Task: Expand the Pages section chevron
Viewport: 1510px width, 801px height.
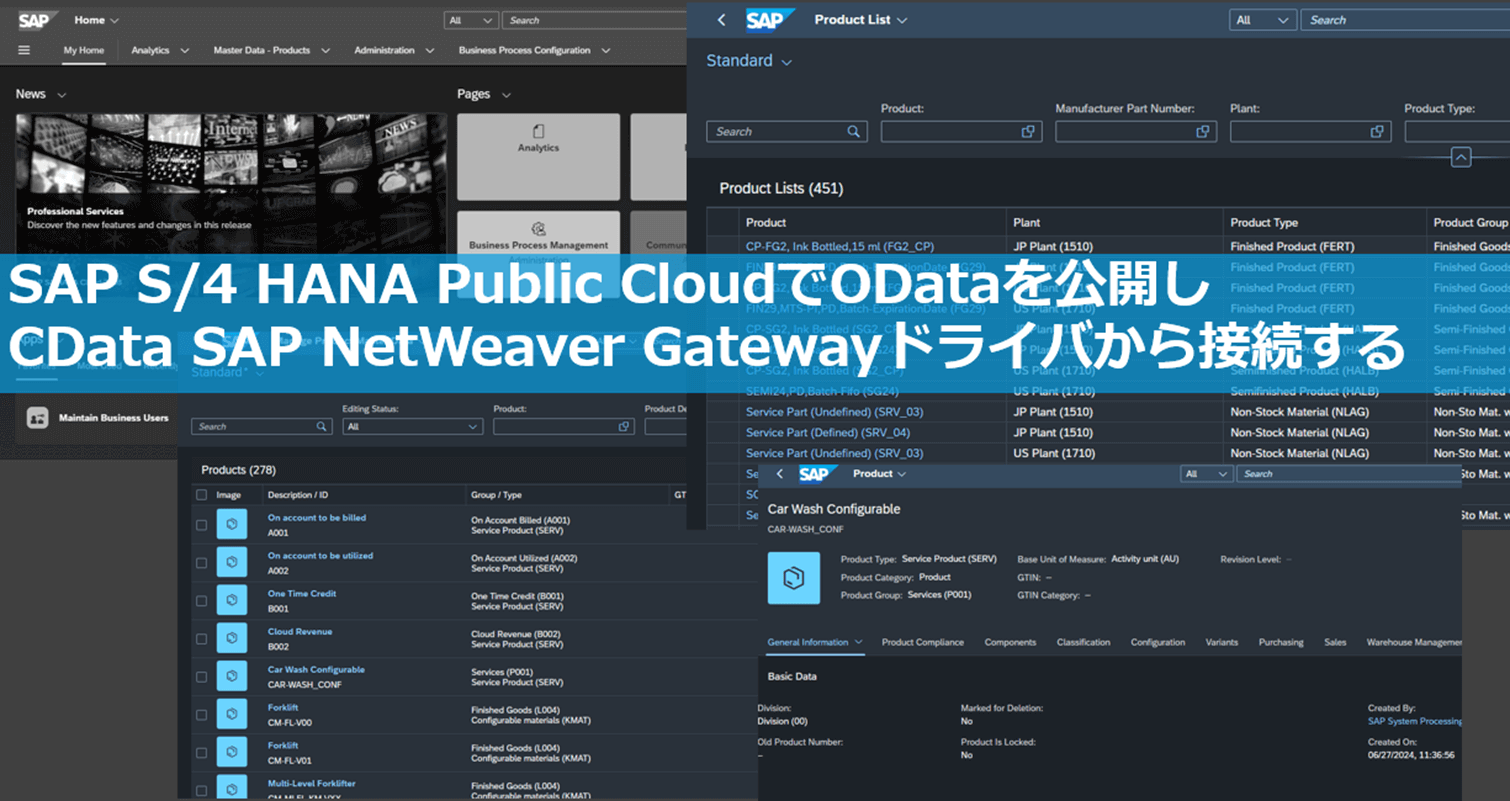Action: [506, 95]
